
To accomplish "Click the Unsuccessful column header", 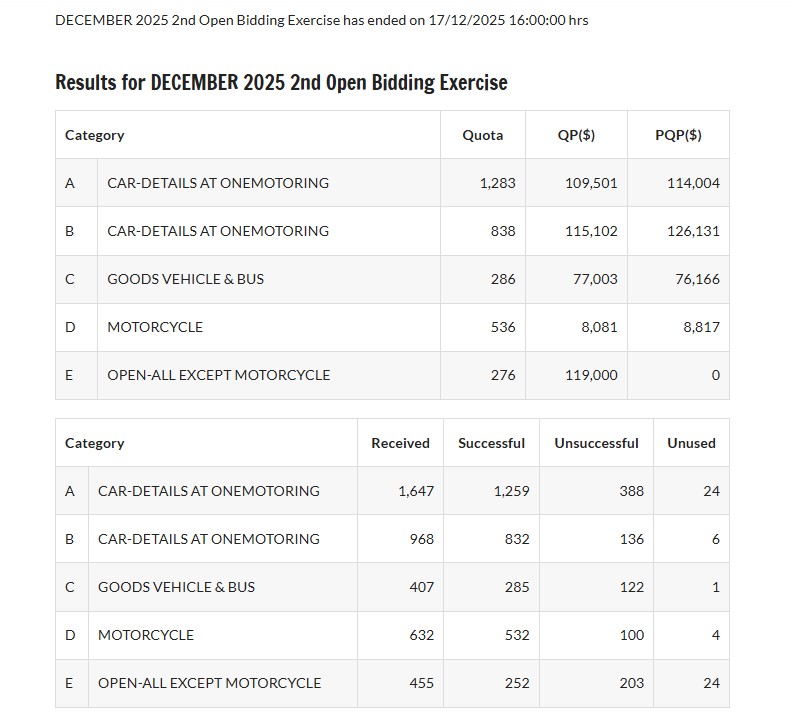I will (596, 443).
